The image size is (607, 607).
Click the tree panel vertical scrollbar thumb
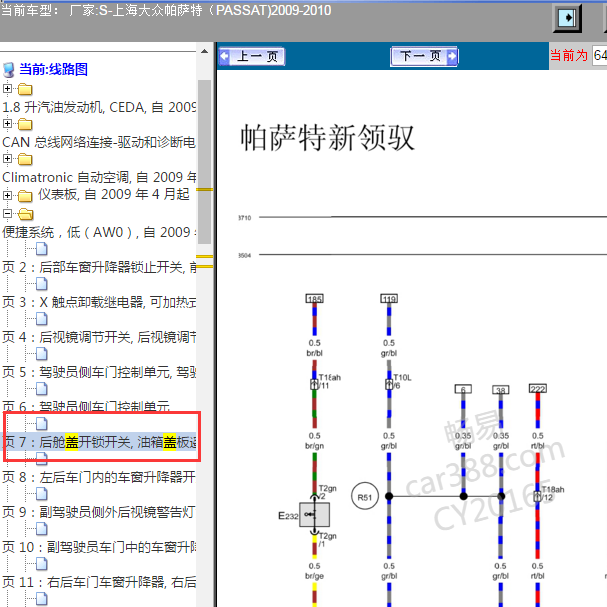click(x=204, y=162)
